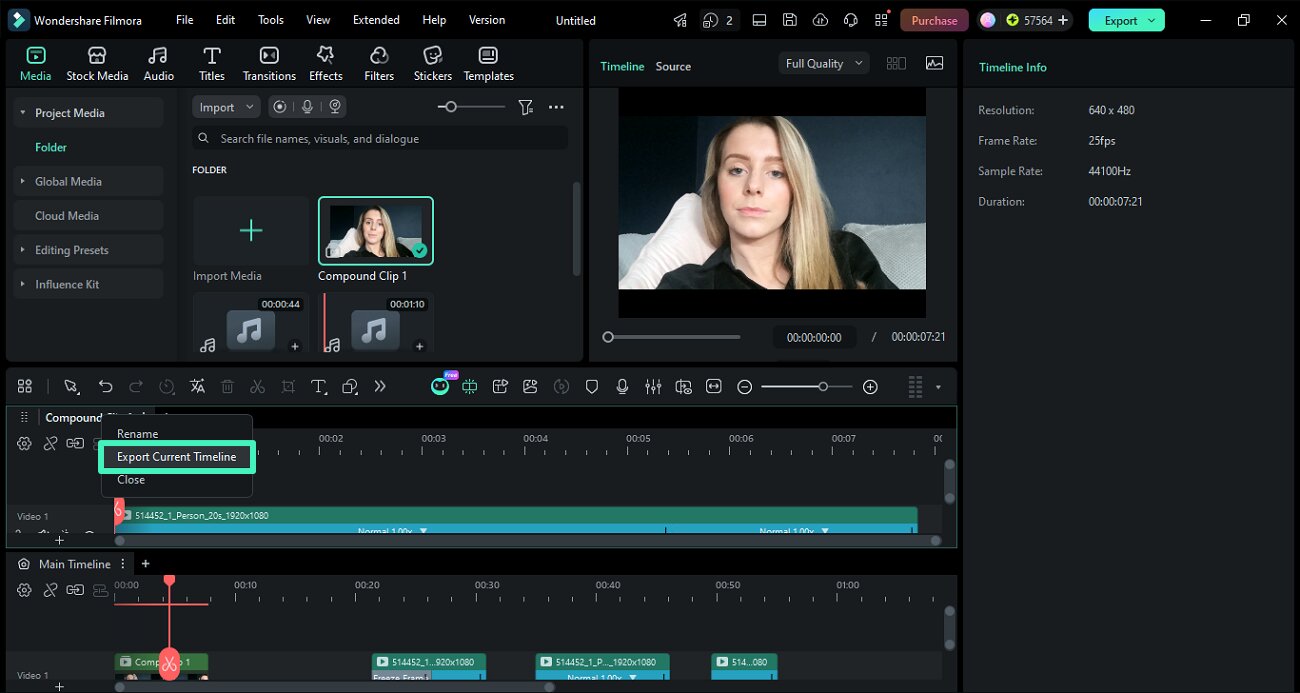Viewport: 1300px width, 693px height.
Task: Select the 00:00:44 audio clip thumbnail
Action: pos(251,324)
